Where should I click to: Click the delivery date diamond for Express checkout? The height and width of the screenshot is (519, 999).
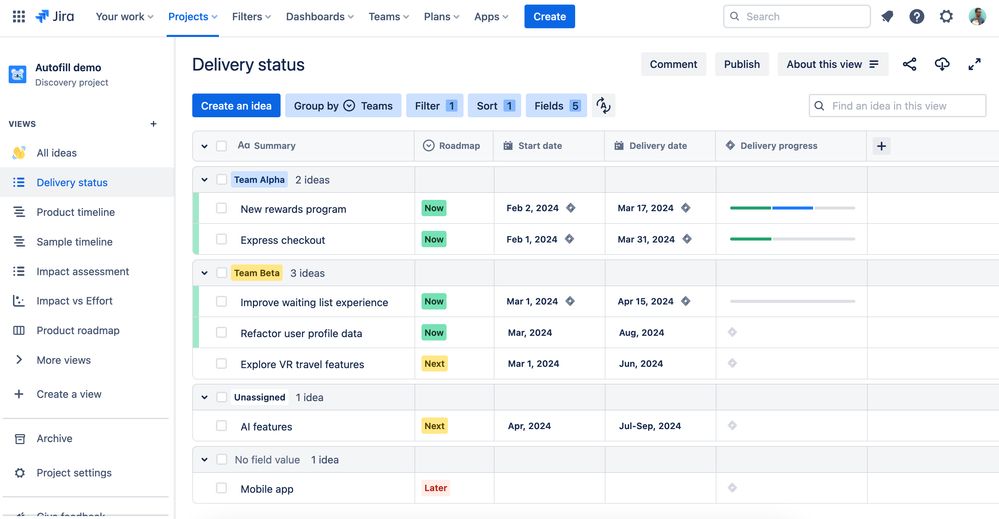(687, 239)
